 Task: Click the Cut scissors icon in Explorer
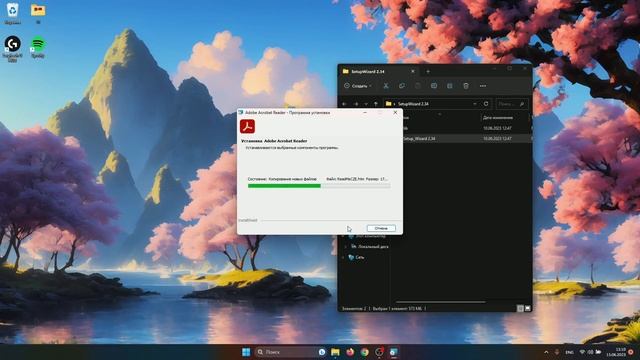point(386,86)
